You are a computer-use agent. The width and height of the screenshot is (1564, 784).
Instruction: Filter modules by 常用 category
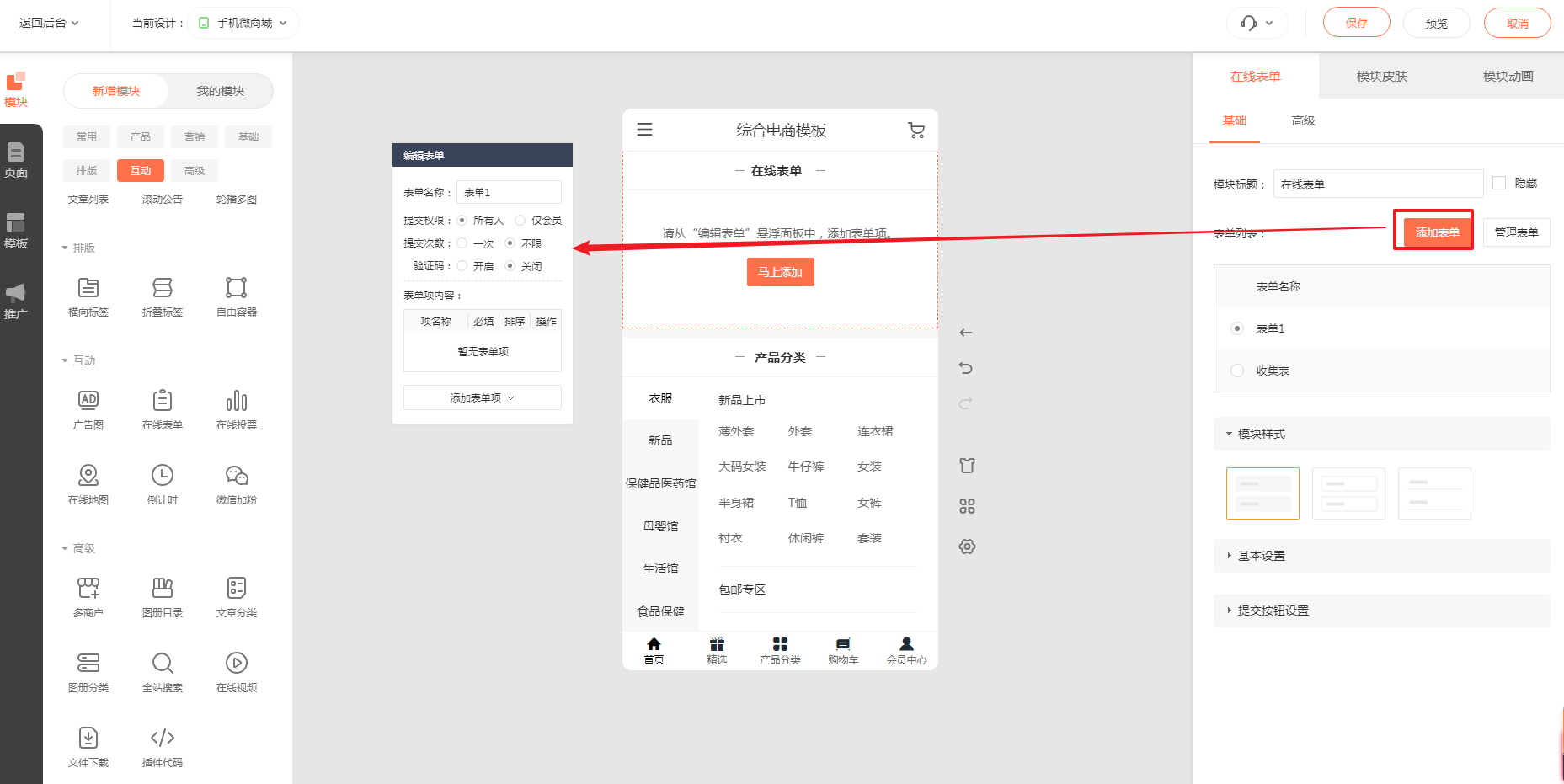[x=87, y=136]
